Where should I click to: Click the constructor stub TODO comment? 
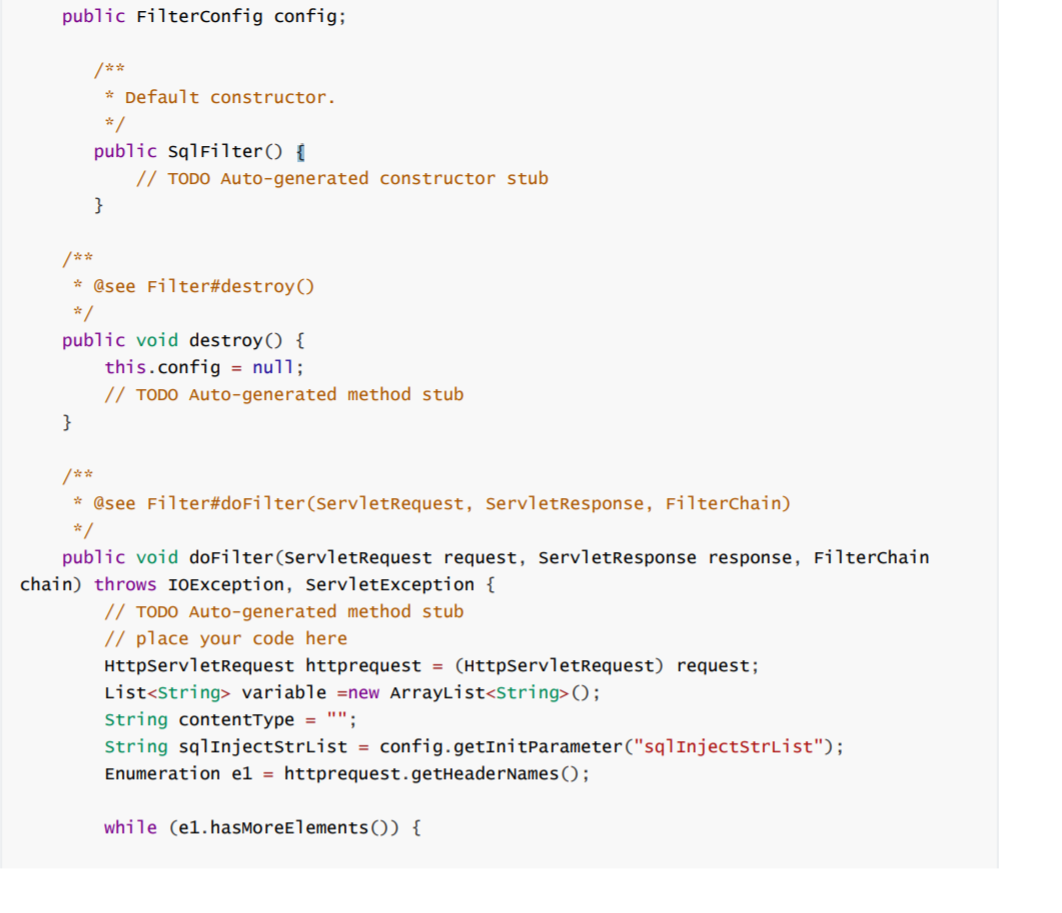[x=342, y=179]
